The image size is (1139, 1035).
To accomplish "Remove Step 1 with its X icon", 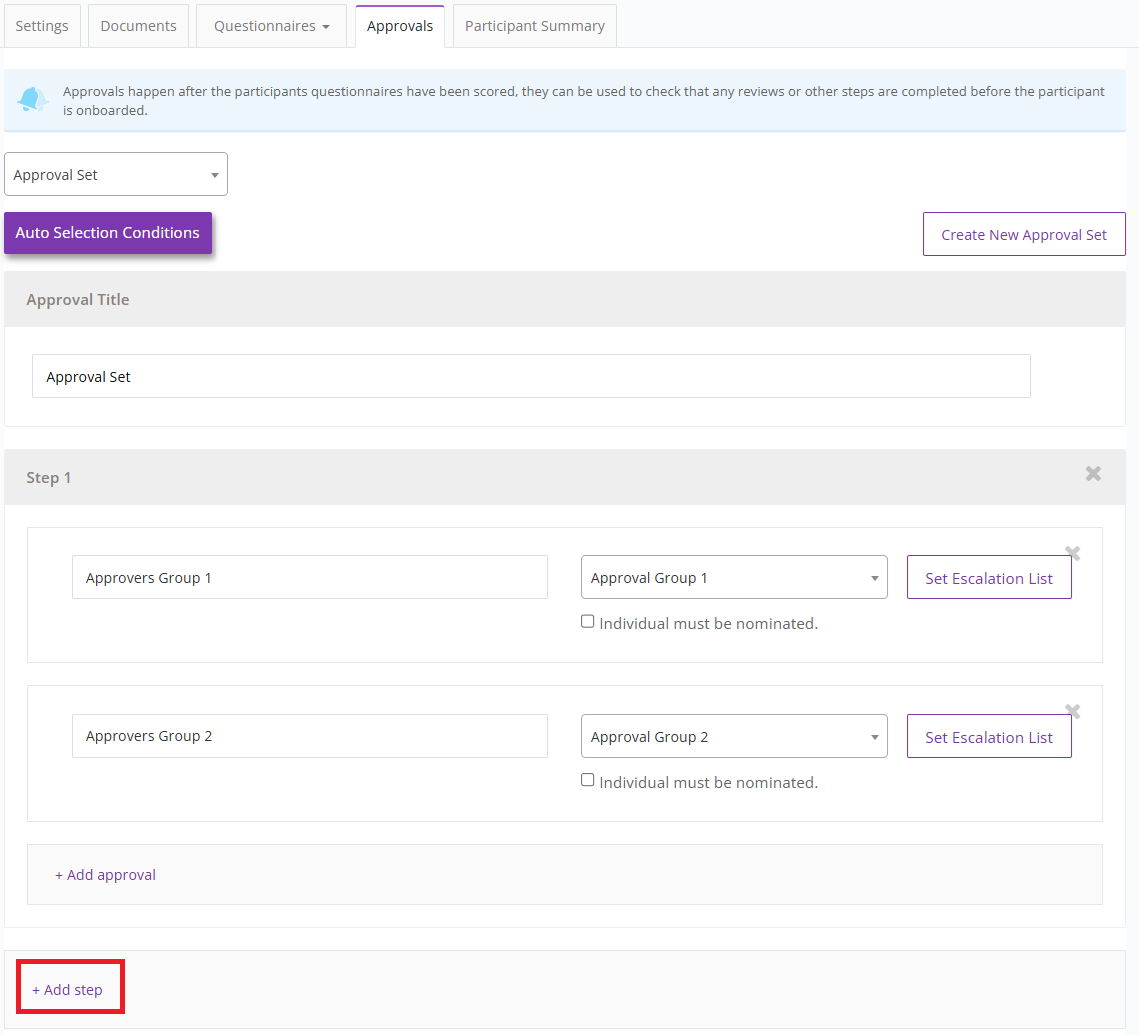I will (1093, 474).
